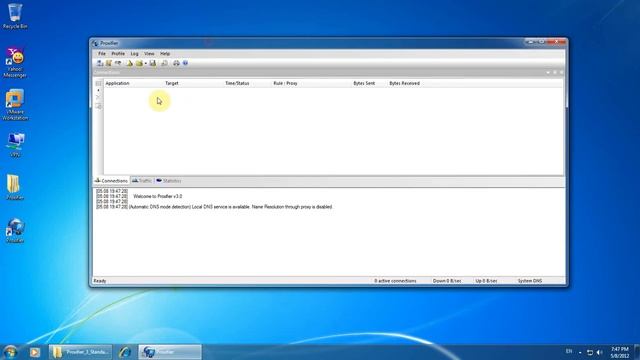The height and width of the screenshot is (360, 640).
Task: Close the Connections panel with its X
Action: (561, 73)
